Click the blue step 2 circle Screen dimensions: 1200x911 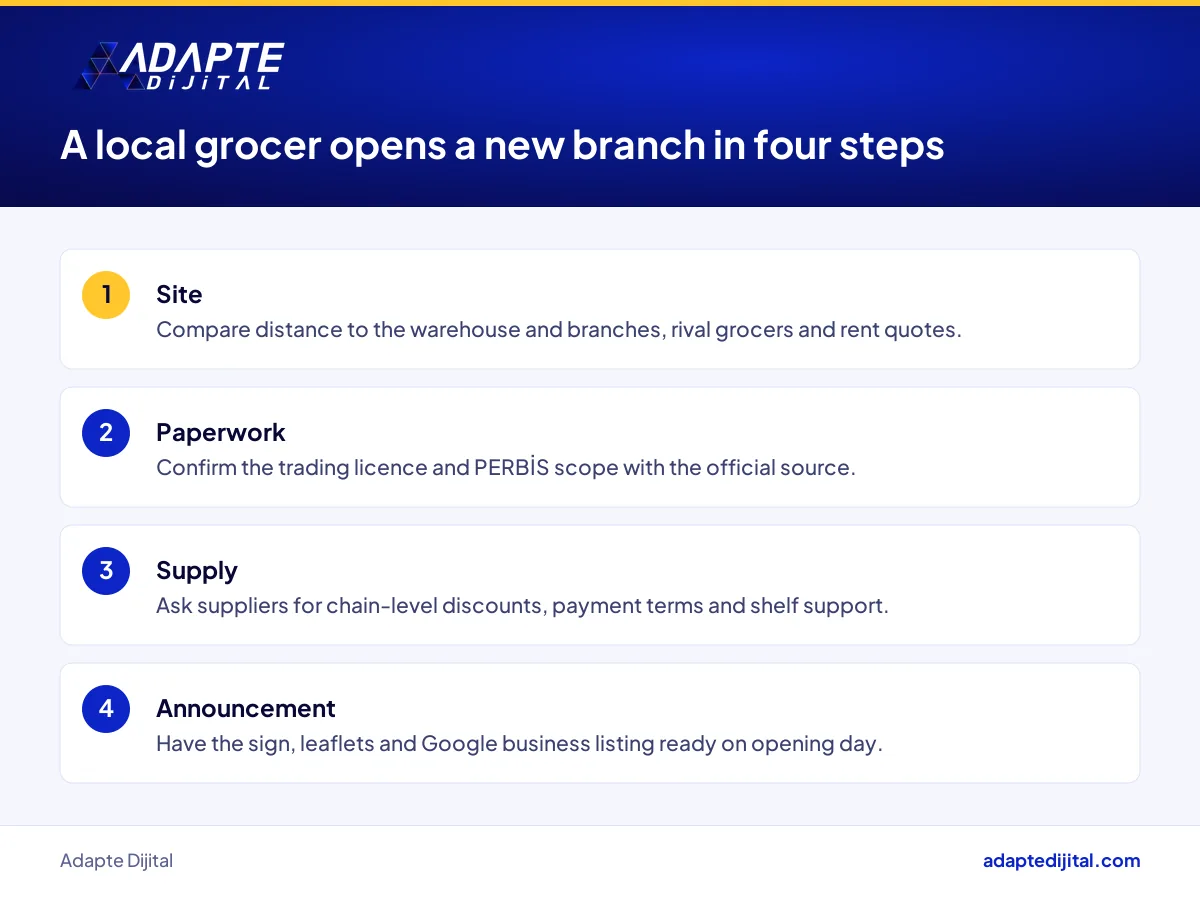[x=106, y=433]
